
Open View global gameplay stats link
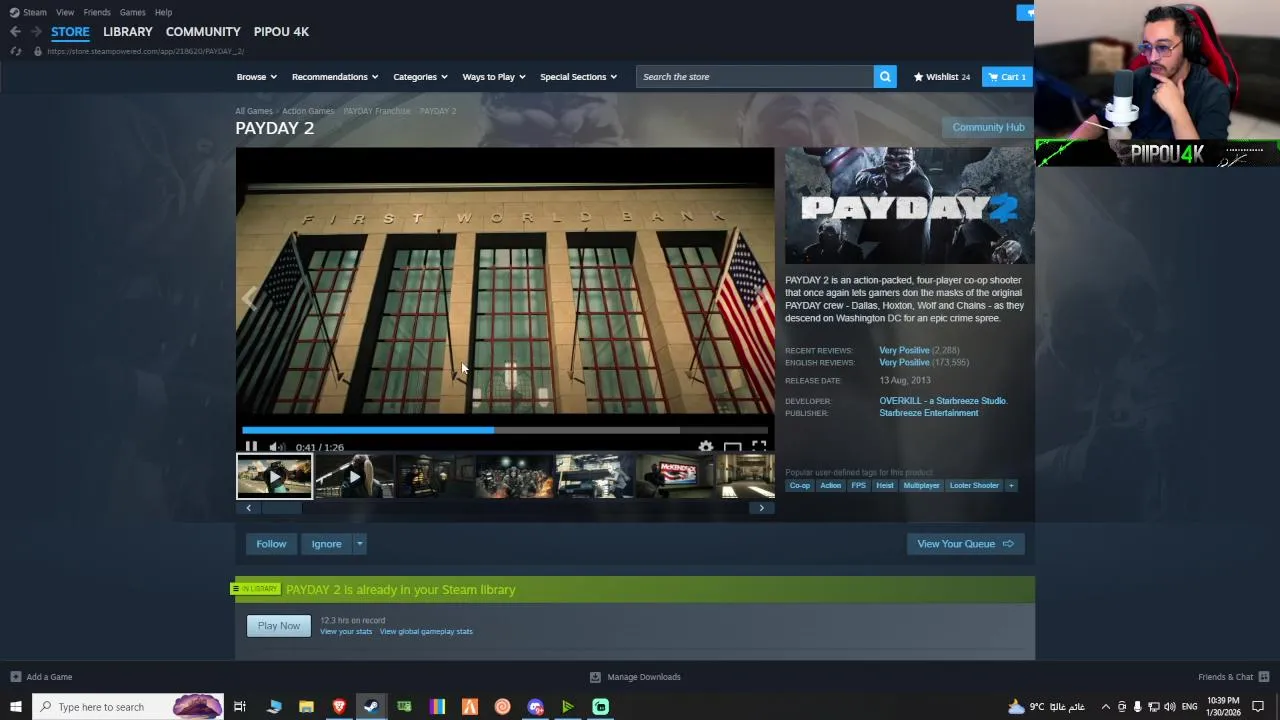(x=426, y=632)
